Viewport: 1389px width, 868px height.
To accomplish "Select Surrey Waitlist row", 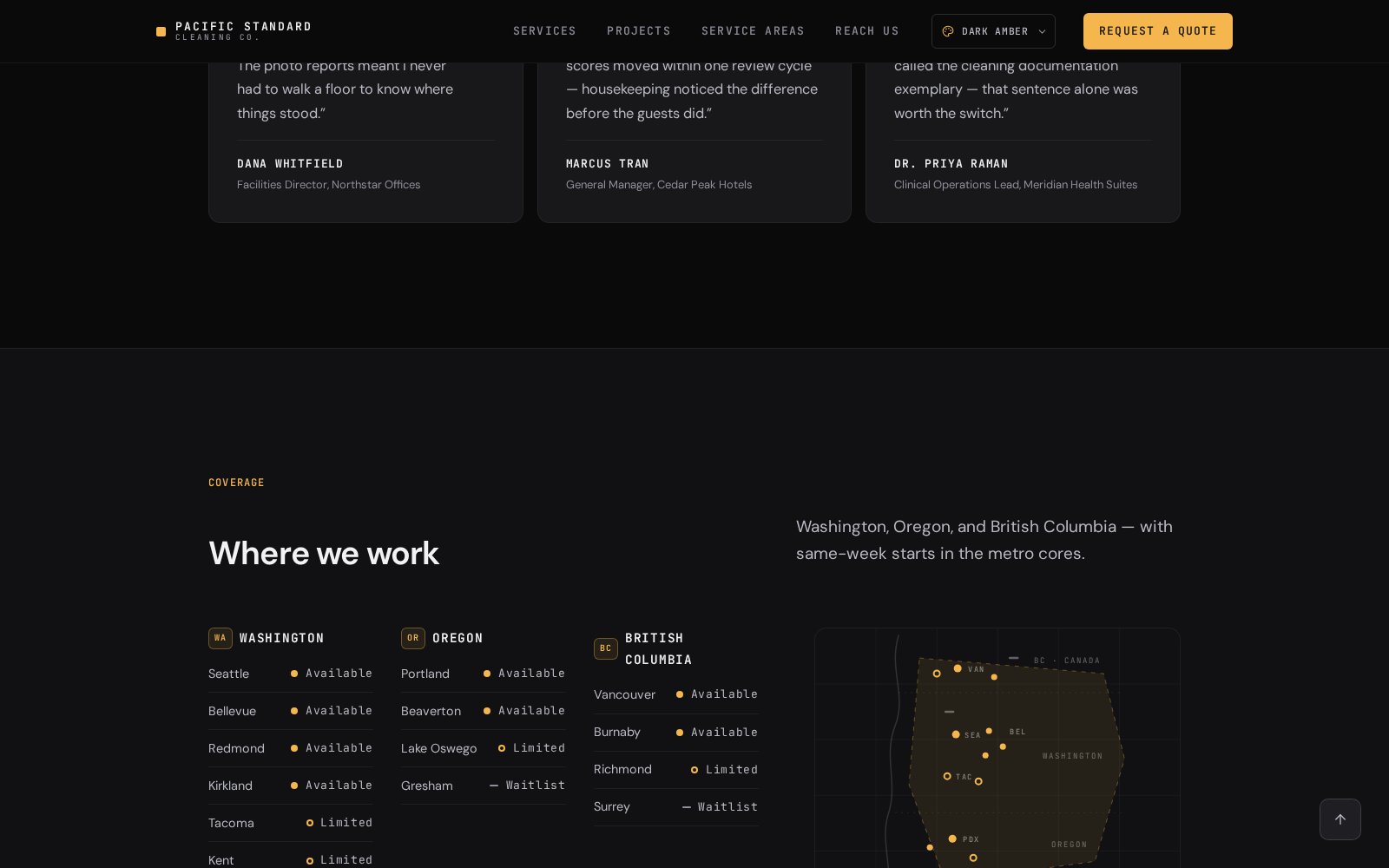I will [676, 807].
